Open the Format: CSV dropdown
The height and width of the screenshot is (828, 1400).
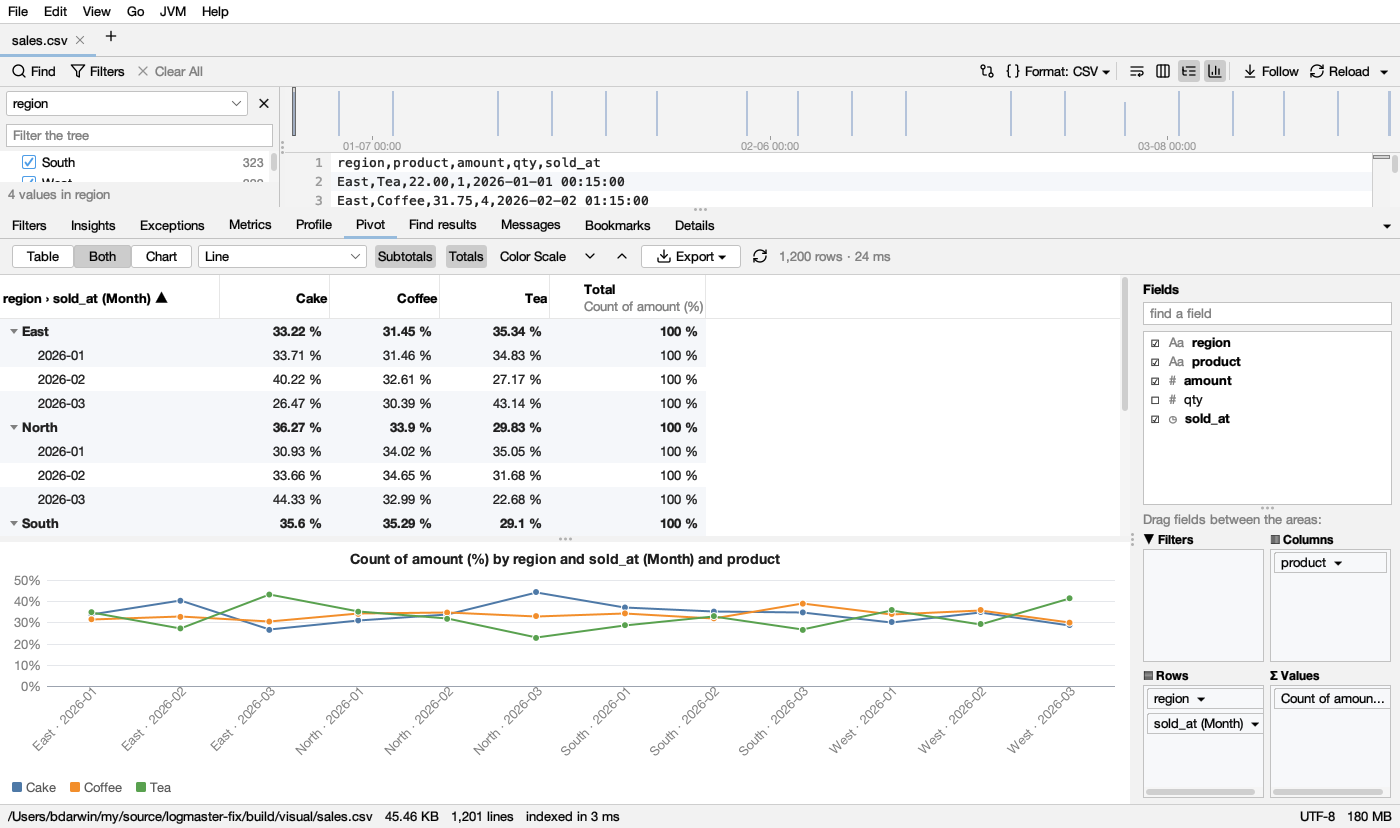click(x=1058, y=71)
